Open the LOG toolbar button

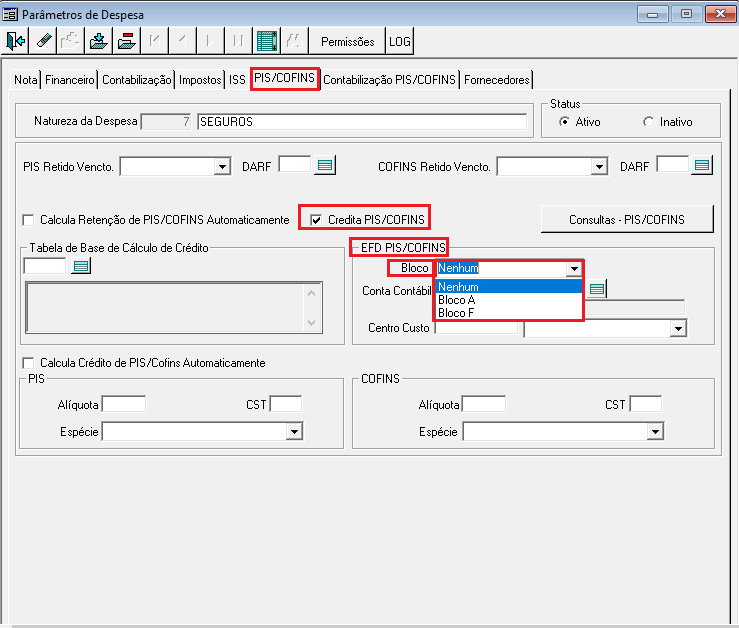400,41
